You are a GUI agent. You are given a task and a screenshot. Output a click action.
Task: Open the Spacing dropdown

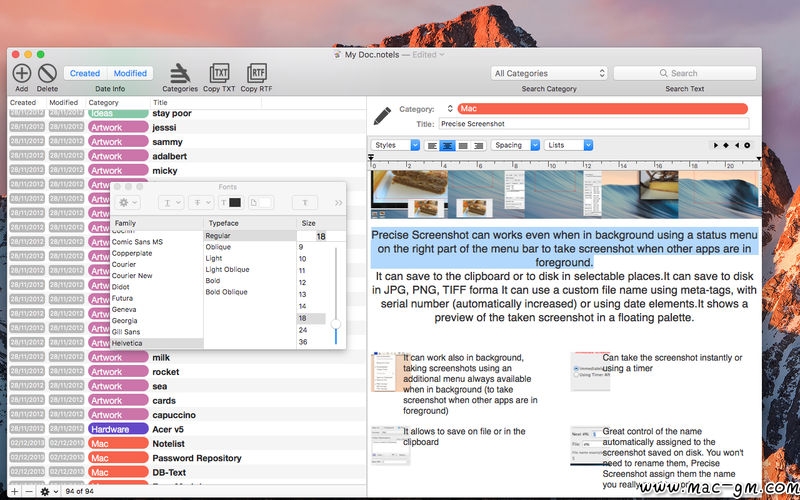point(515,145)
